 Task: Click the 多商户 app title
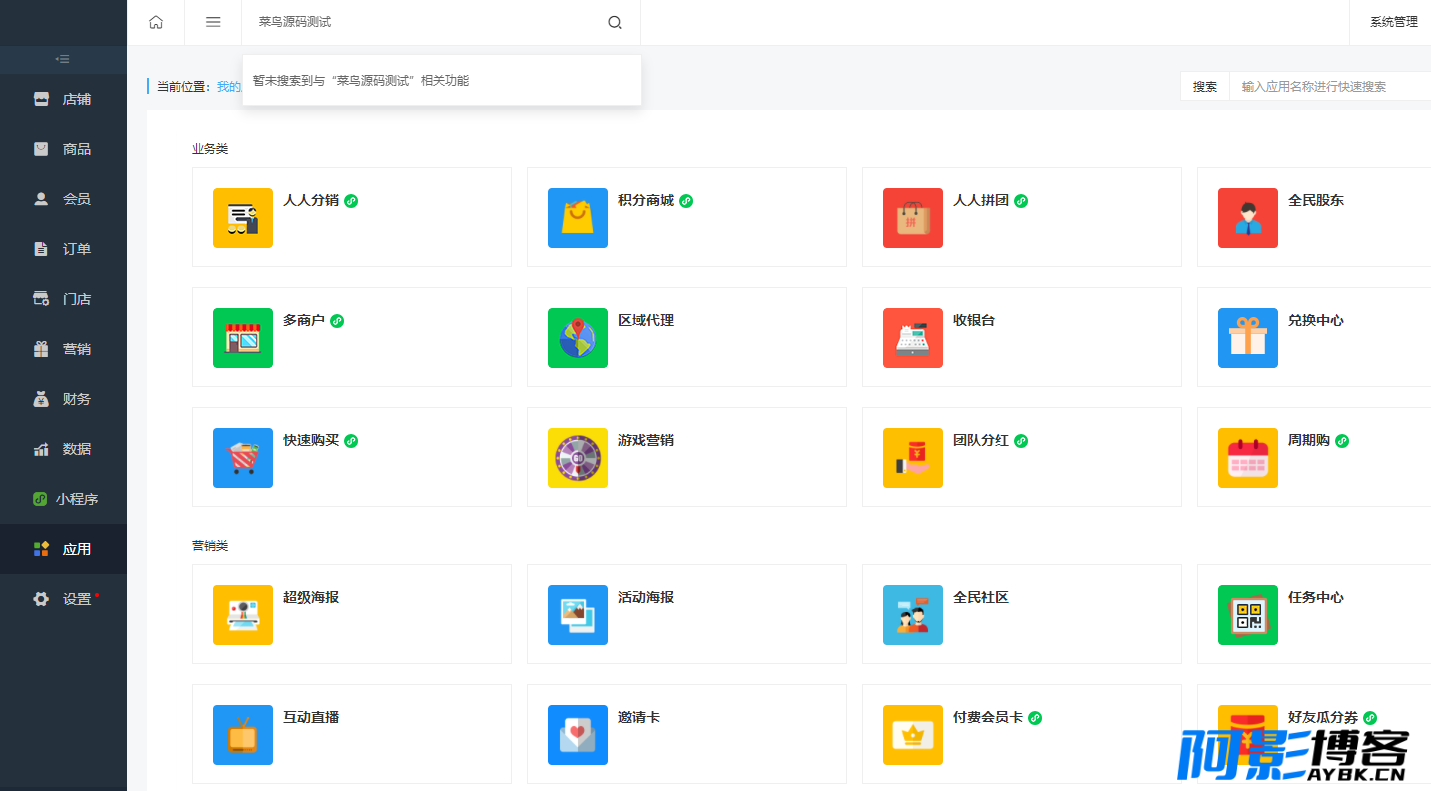tap(304, 320)
